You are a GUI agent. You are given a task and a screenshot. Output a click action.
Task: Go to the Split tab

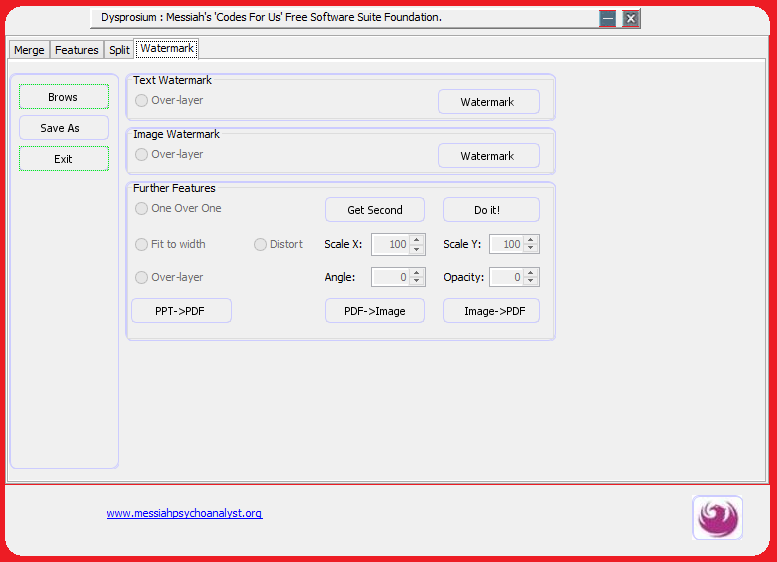119,50
